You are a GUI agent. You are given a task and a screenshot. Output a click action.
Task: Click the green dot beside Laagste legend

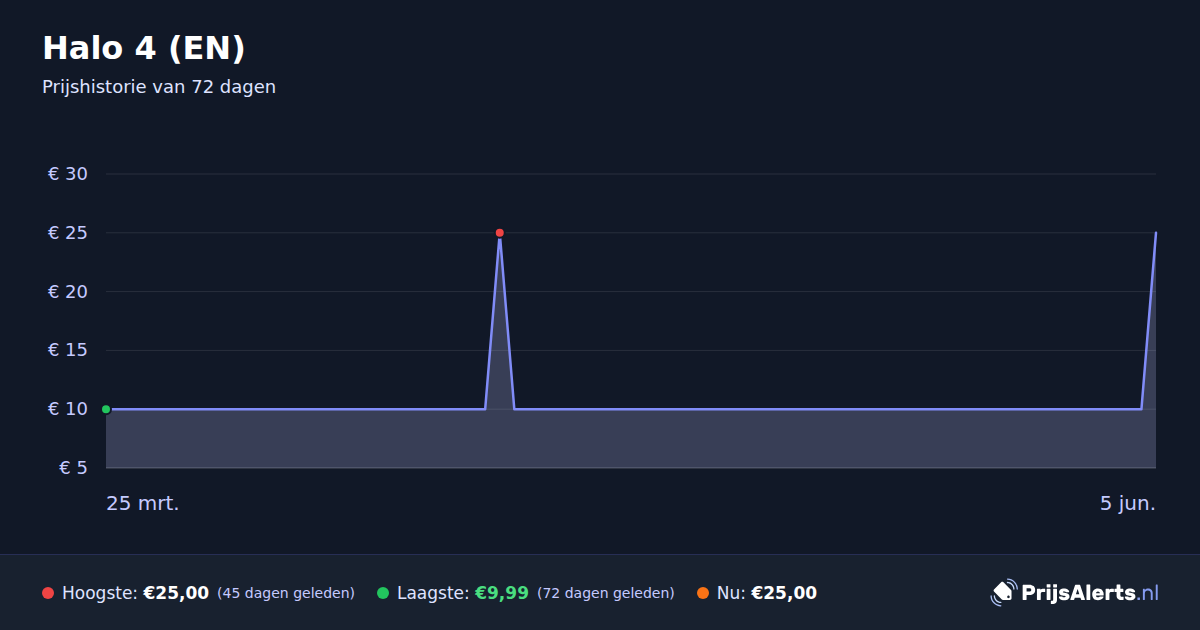coord(383,593)
